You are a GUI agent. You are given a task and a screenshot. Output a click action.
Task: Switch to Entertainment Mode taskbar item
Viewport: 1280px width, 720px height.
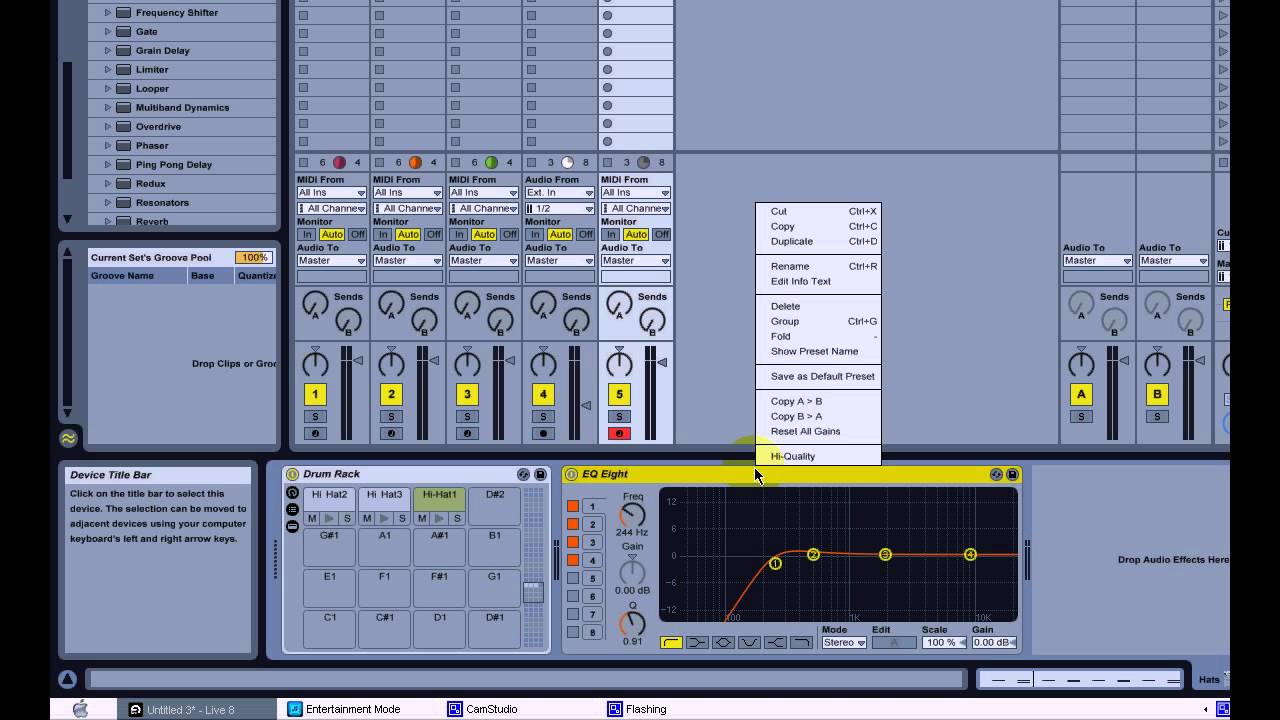point(343,709)
